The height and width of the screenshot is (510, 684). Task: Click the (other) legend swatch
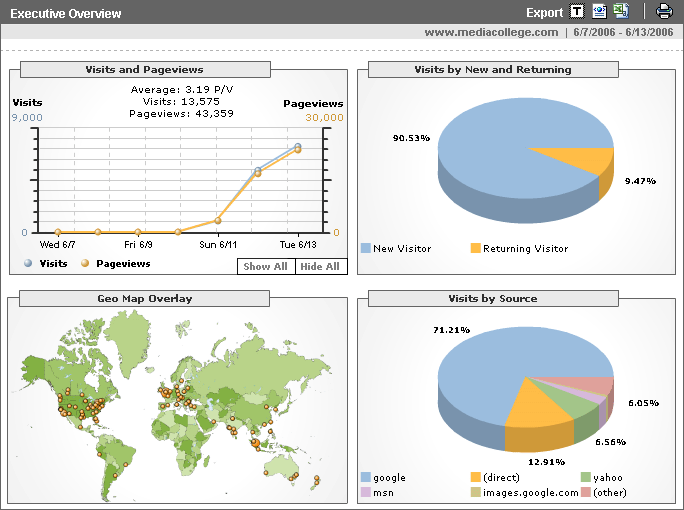[x=586, y=492]
